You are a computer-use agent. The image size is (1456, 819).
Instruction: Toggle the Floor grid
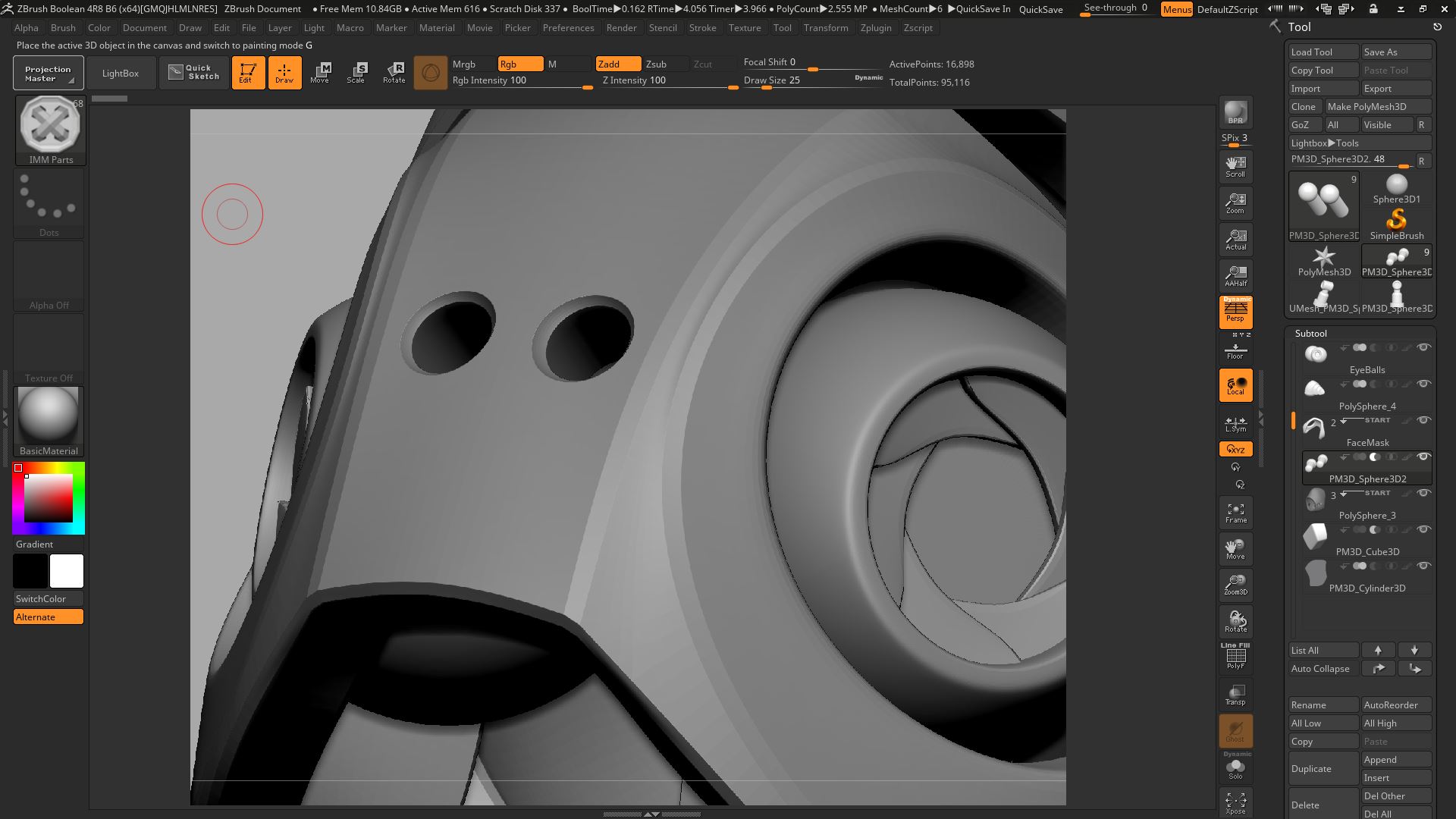pos(1235,350)
